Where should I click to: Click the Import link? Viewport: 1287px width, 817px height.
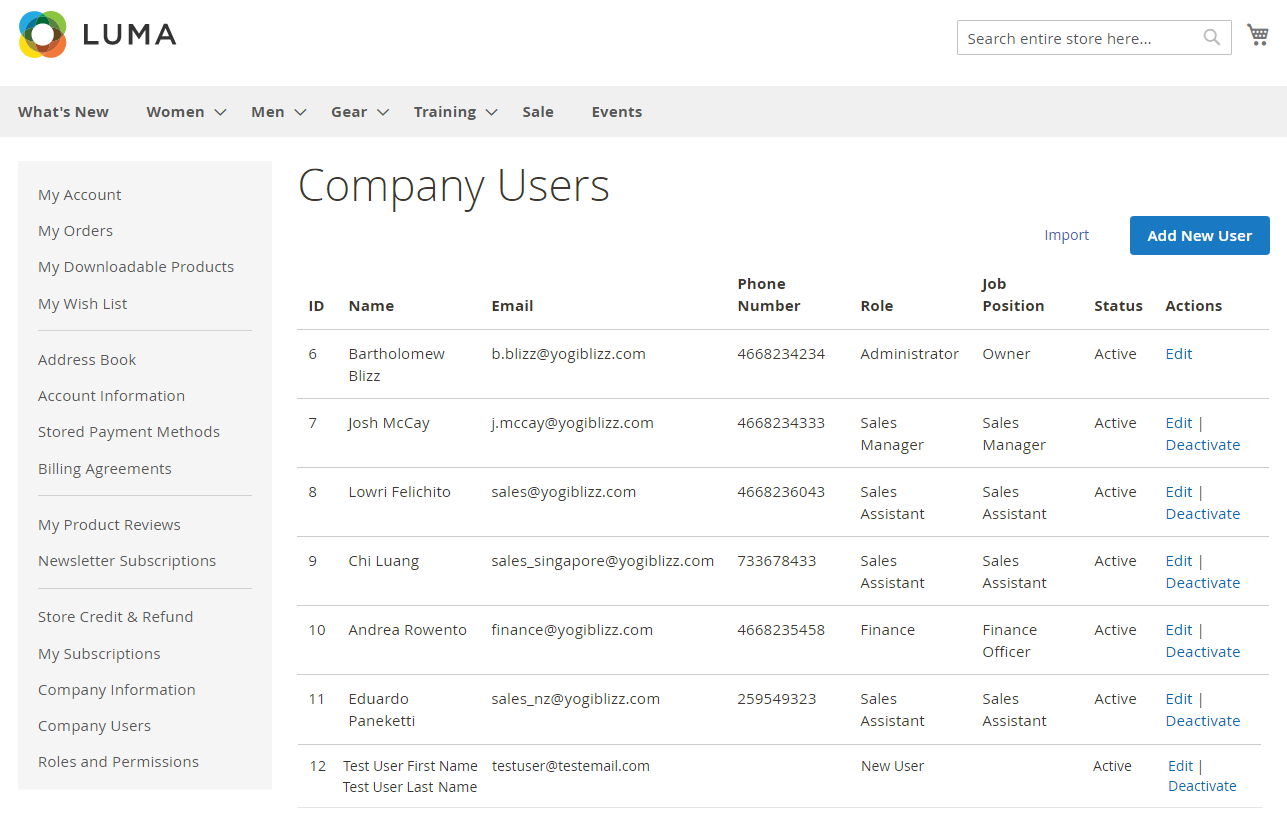click(1067, 235)
